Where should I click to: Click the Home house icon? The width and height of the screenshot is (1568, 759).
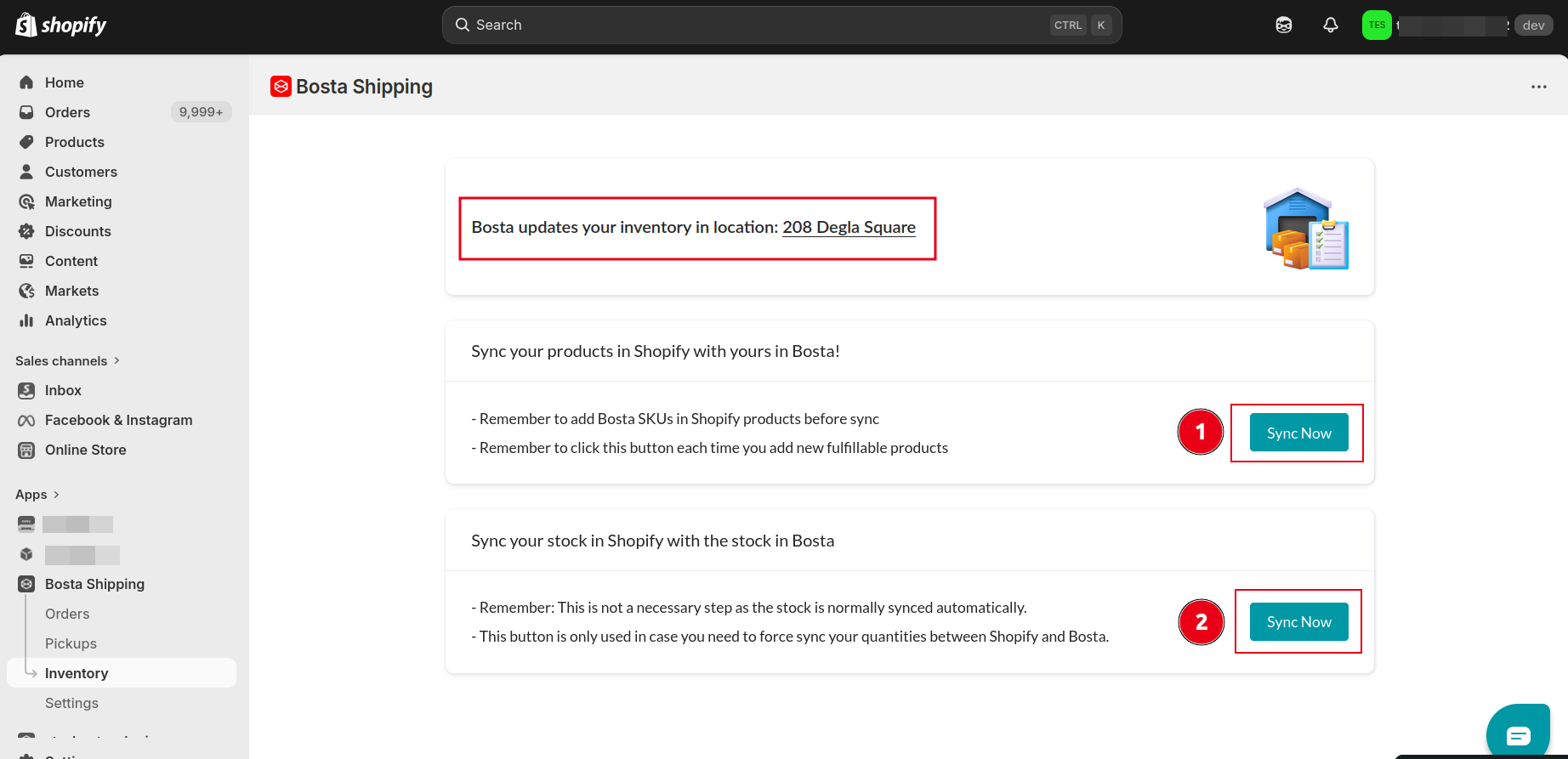click(x=26, y=82)
